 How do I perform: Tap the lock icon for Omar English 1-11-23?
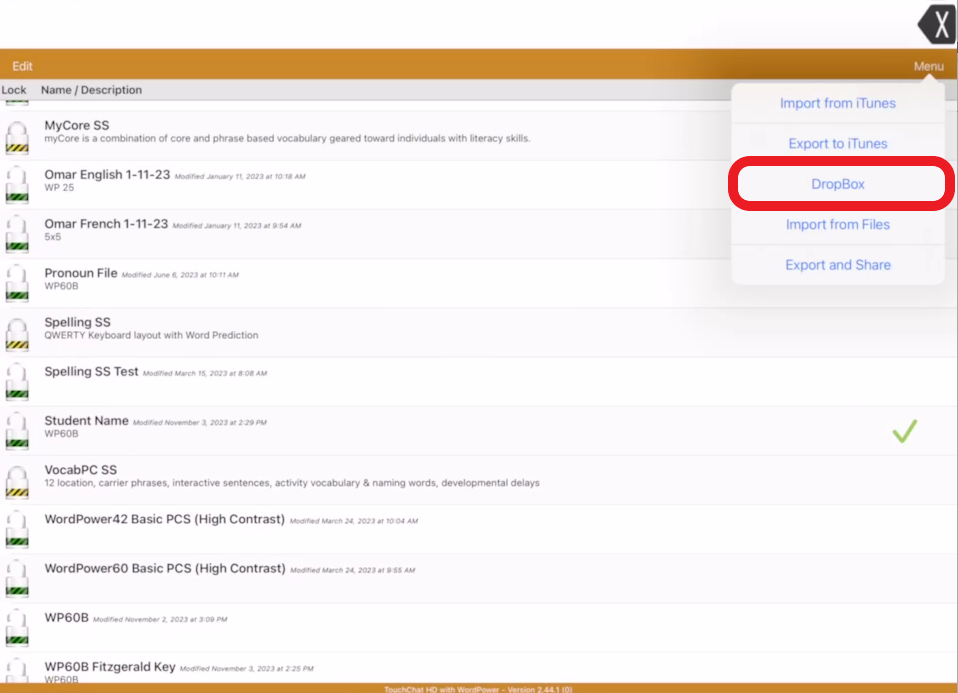tap(17, 186)
